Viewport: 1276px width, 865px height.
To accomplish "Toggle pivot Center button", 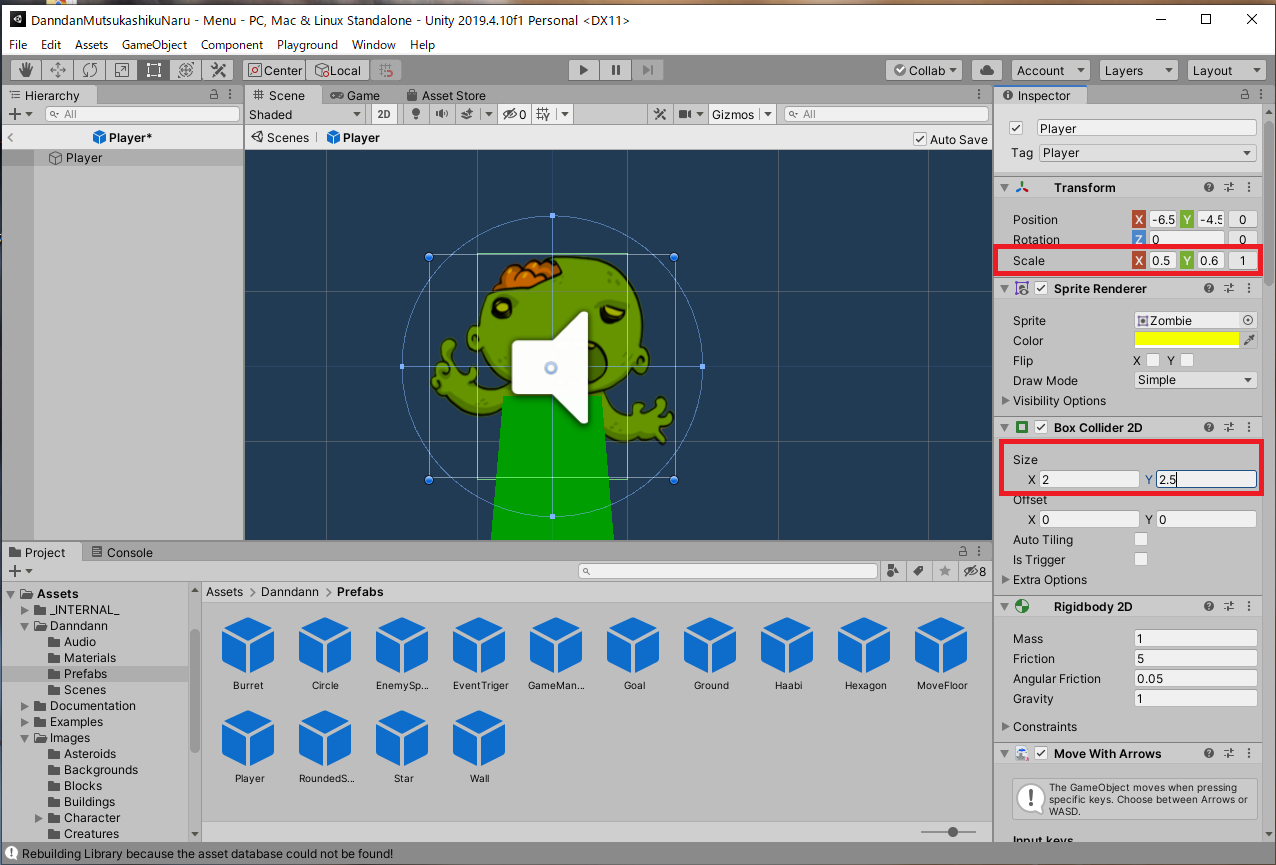I will pos(274,70).
